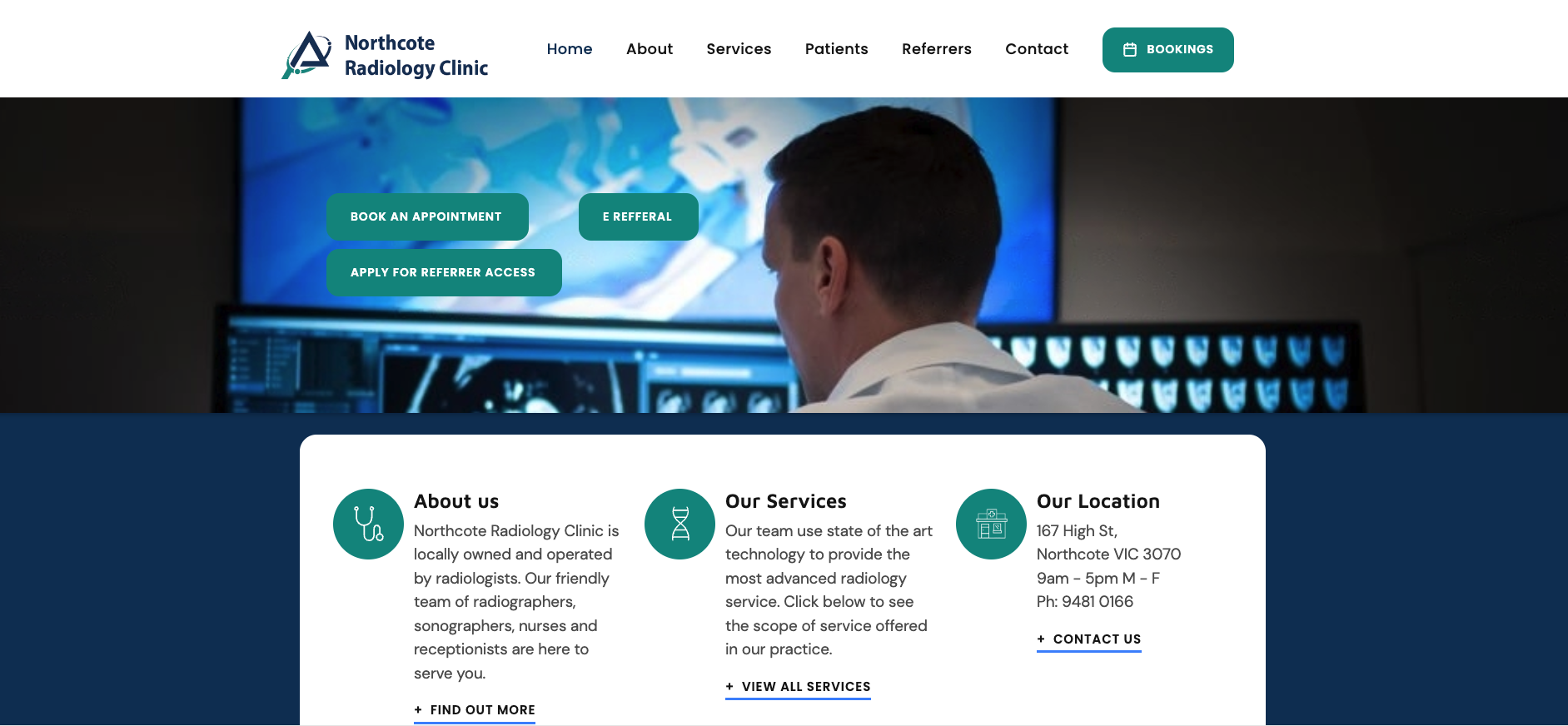The width and height of the screenshot is (1568, 726).
Task: Click the stethoscope icon beside About us
Action: point(368,524)
